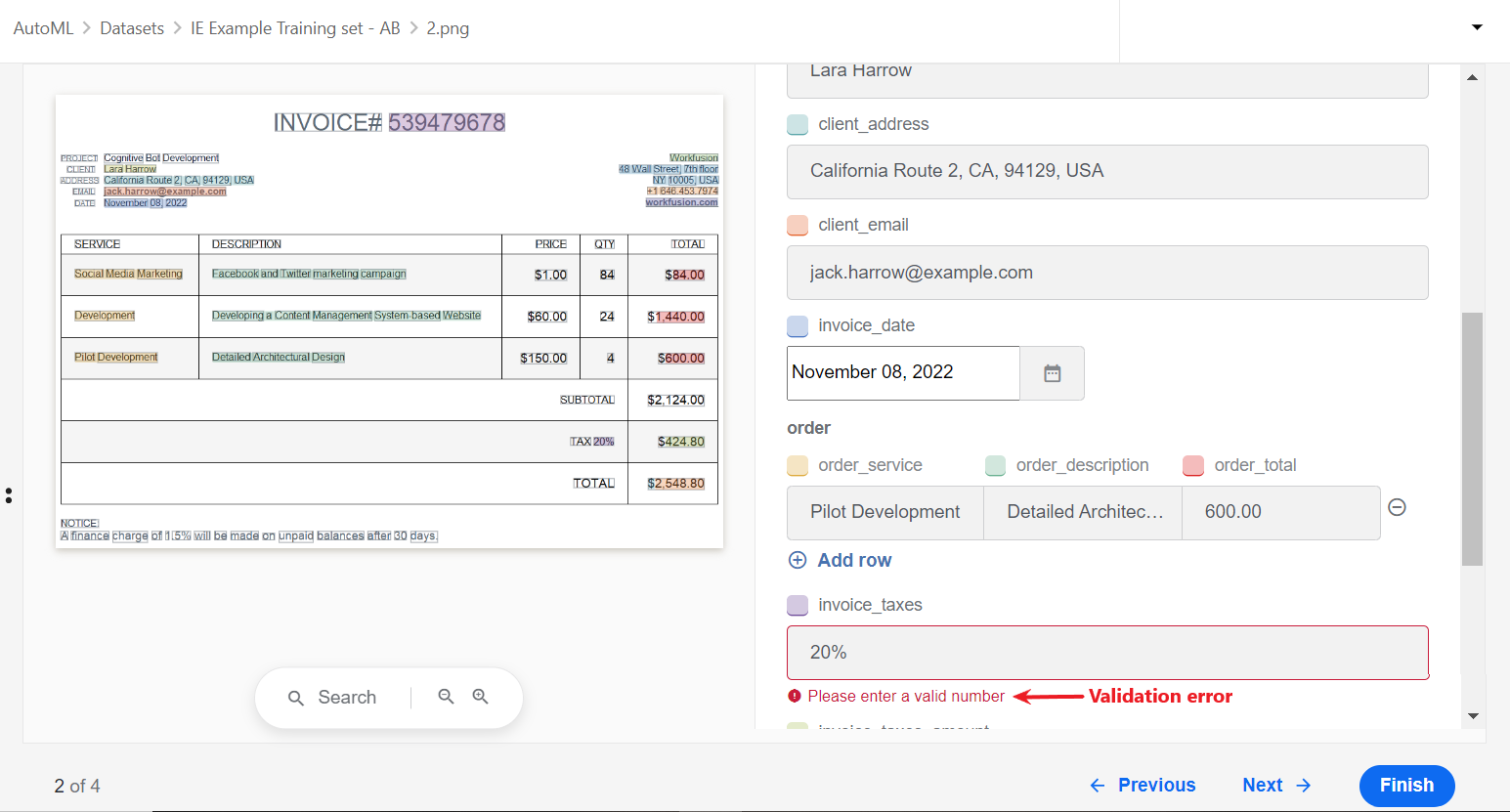Select the tax amount $424.80

point(681,442)
